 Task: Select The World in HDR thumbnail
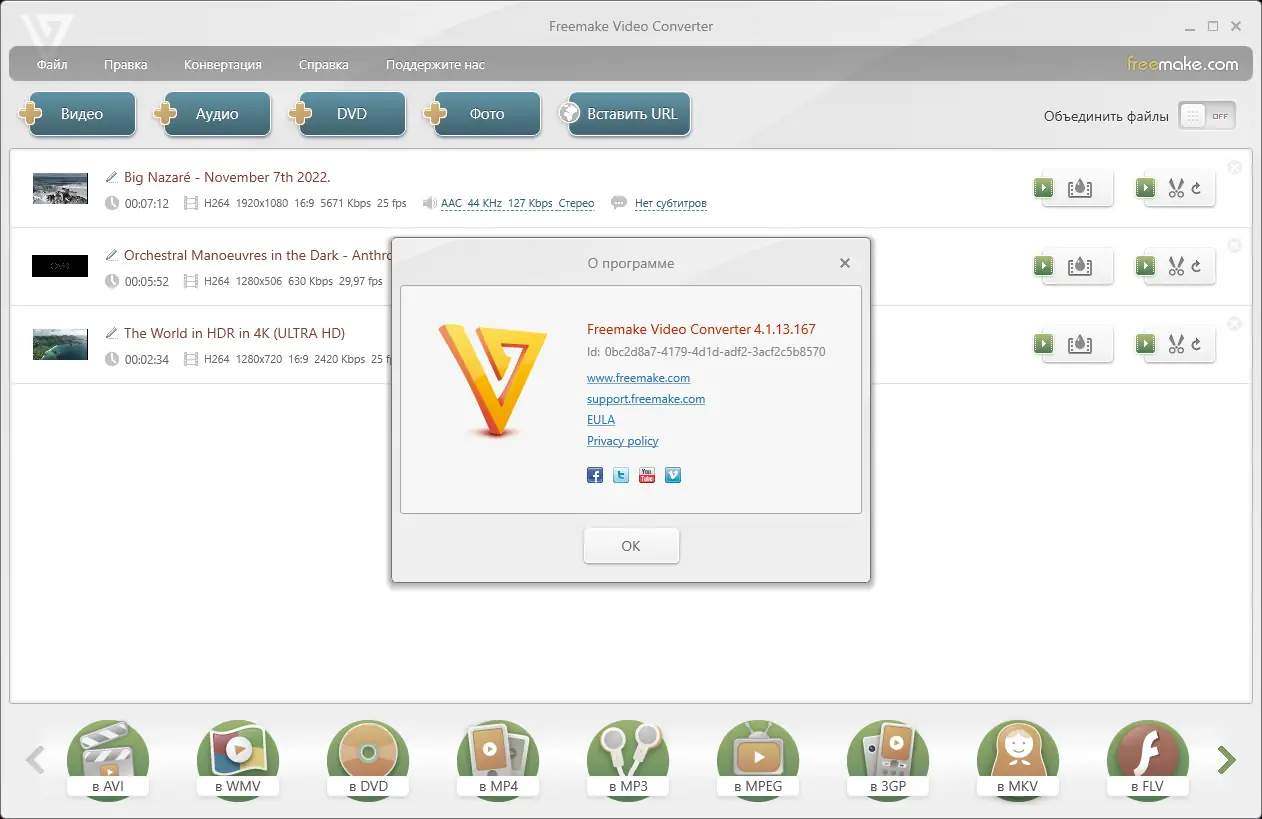click(x=60, y=344)
